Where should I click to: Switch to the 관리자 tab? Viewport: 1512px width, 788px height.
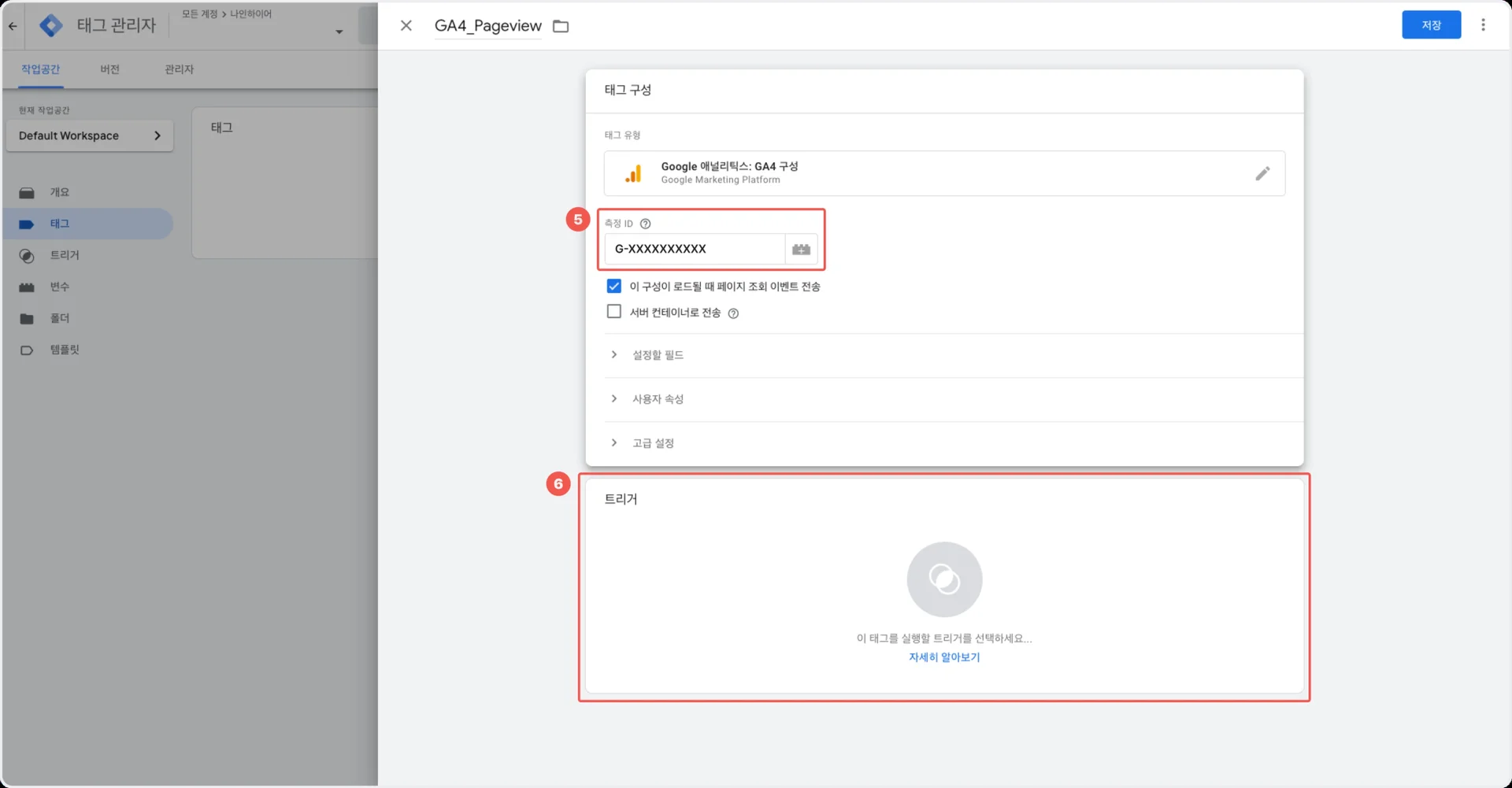pyautogui.click(x=179, y=69)
